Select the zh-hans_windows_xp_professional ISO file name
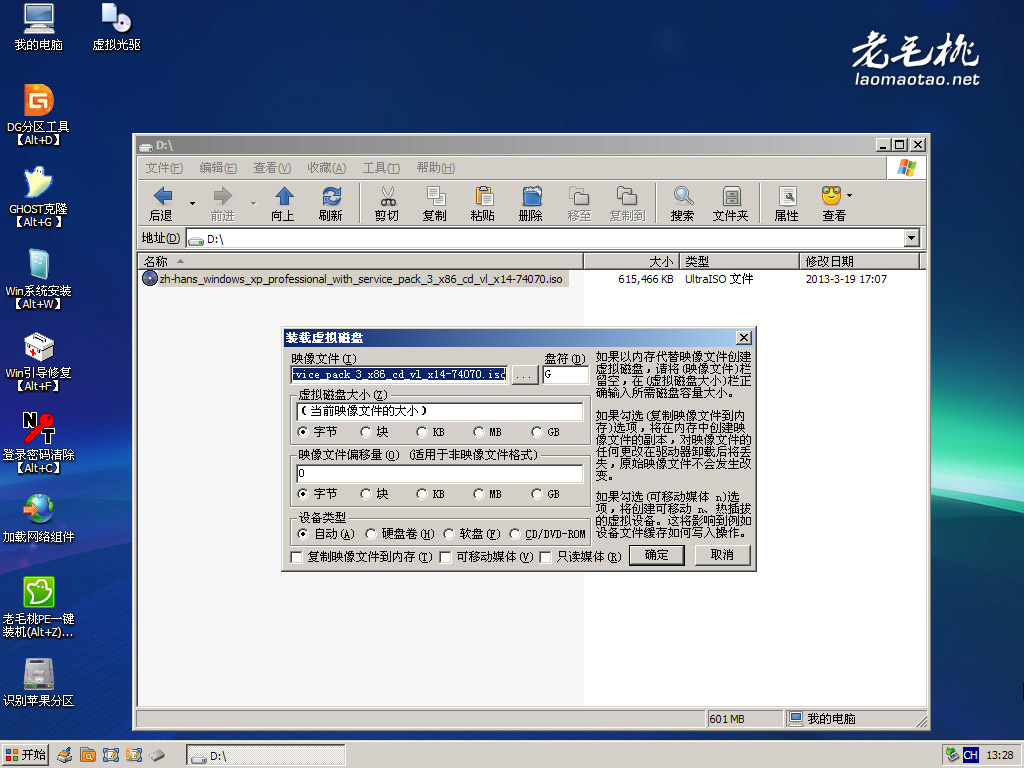Image resolution: width=1024 pixels, height=768 pixels. pyautogui.click(x=360, y=279)
